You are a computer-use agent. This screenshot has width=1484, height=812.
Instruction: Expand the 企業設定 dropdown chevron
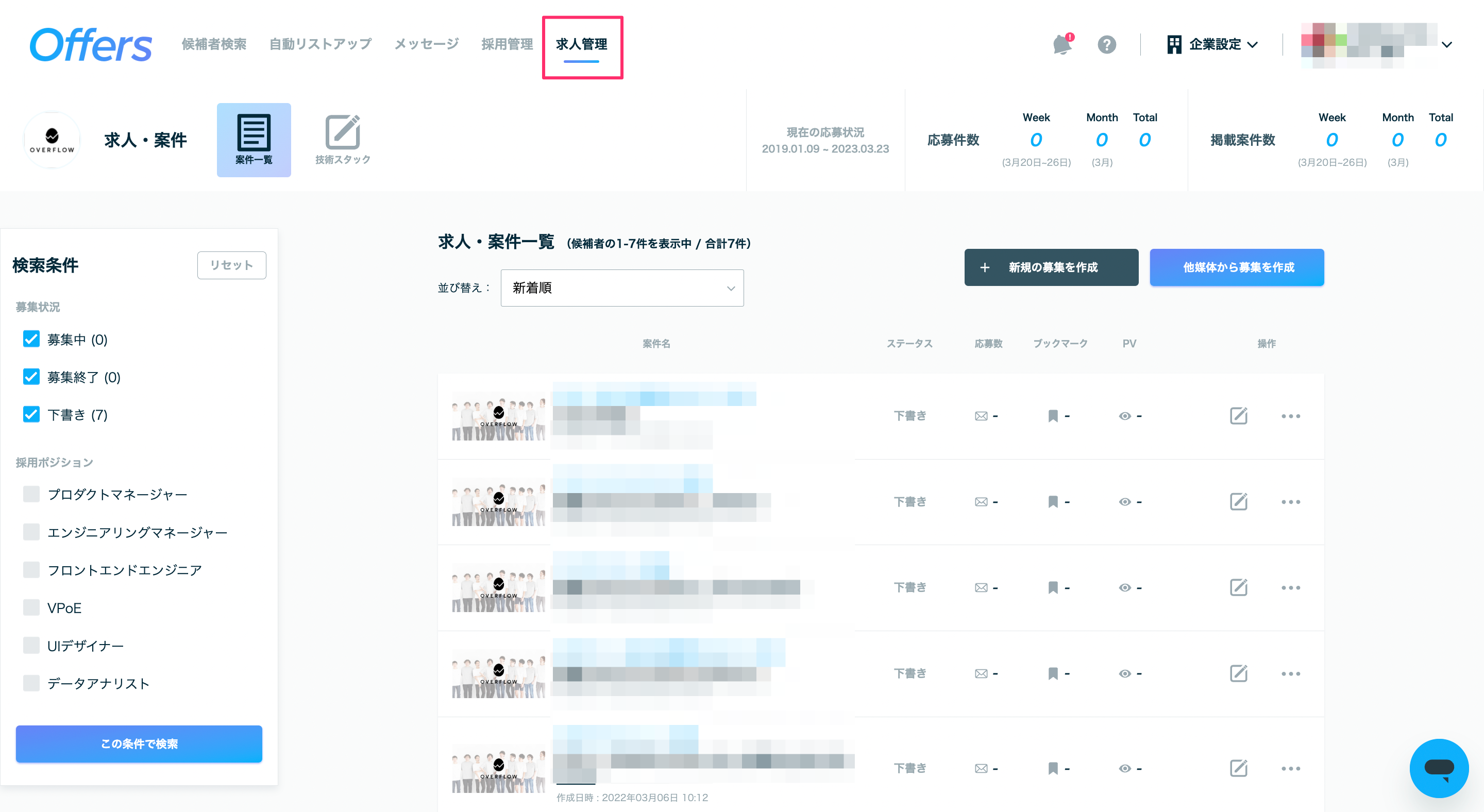tap(1253, 44)
